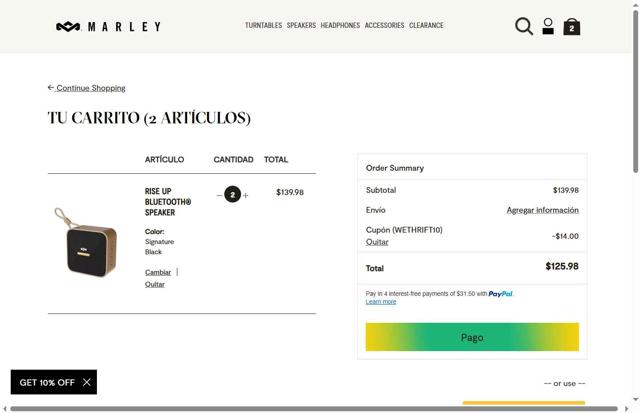The height and width of the screenshot is (413, 640).
Task: Click the Rise Up speaker thumbnail
Action: click(86, 242)
